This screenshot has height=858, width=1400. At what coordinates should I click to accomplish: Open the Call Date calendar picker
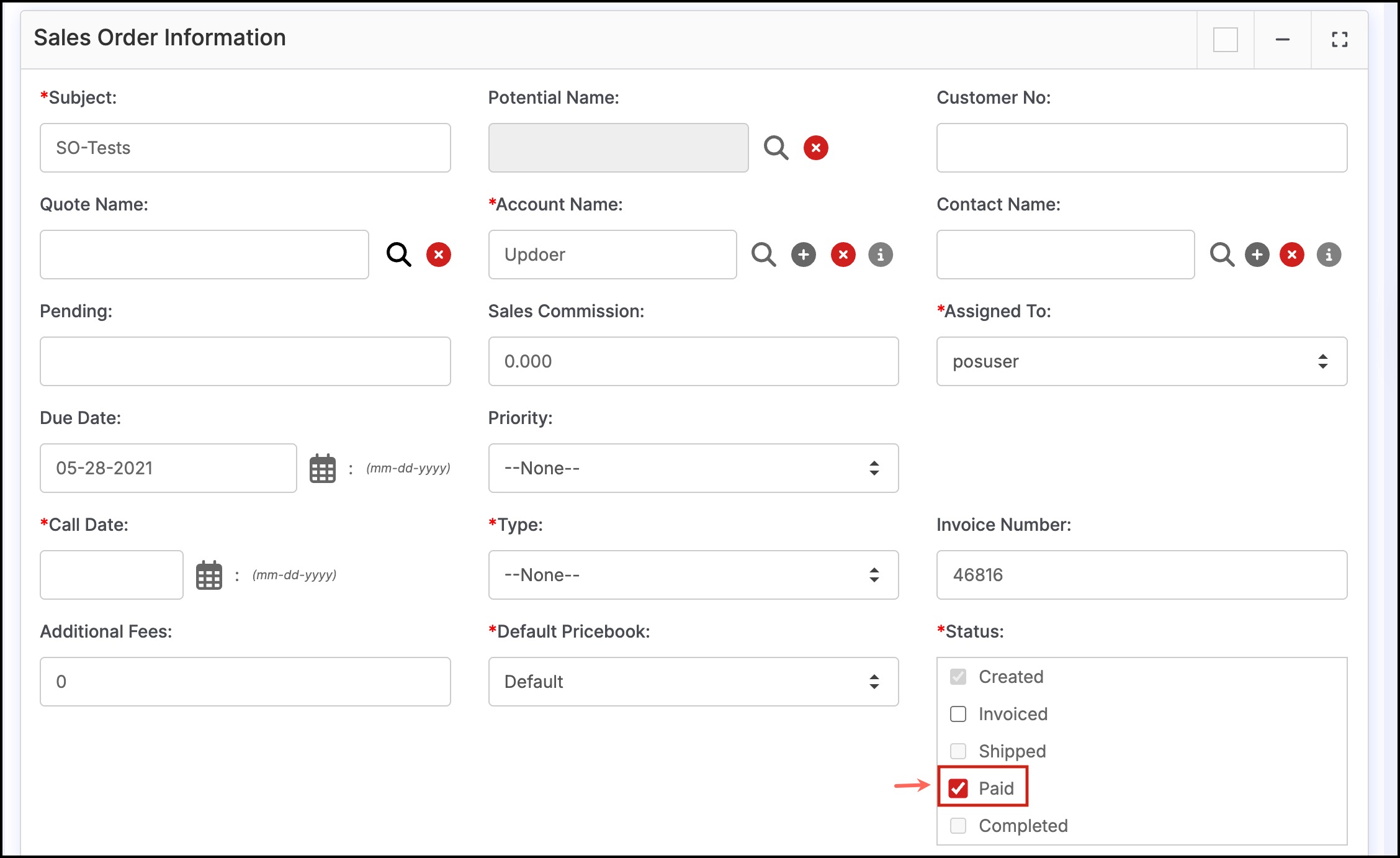pos(209,575)
